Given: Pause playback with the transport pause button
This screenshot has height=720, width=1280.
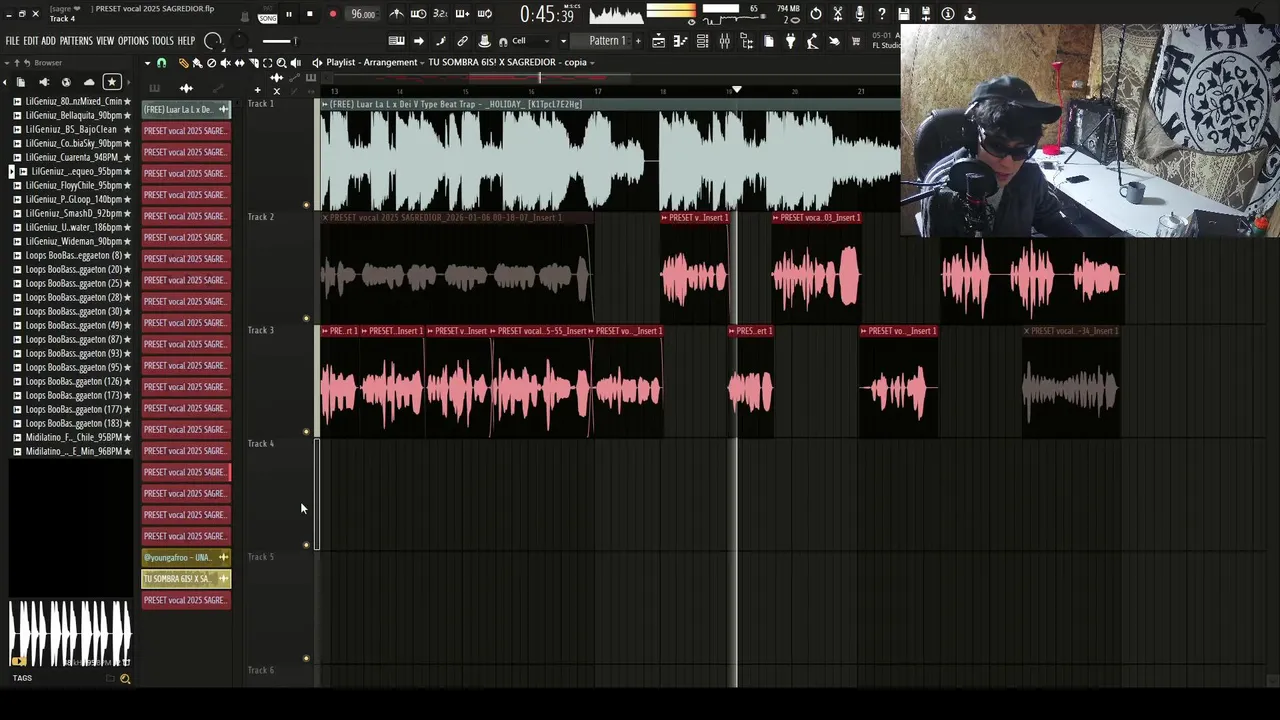Looking at the screenshot, I should [289, 14].
